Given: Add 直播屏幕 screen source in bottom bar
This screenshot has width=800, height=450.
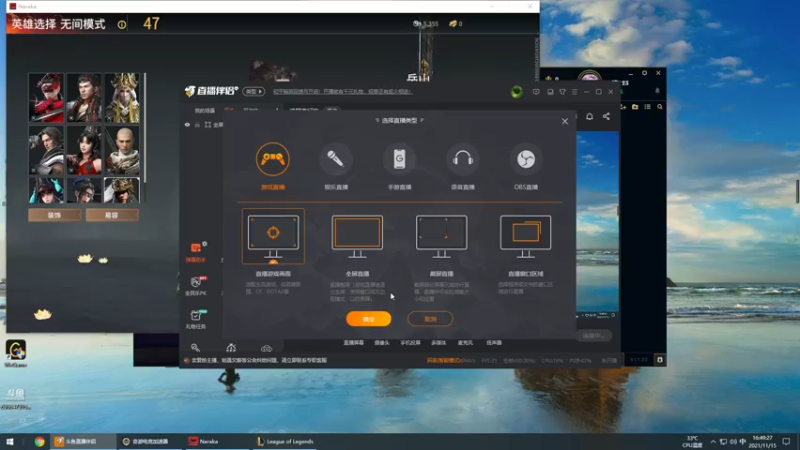Looking at the screenshot, I should 354,343.
